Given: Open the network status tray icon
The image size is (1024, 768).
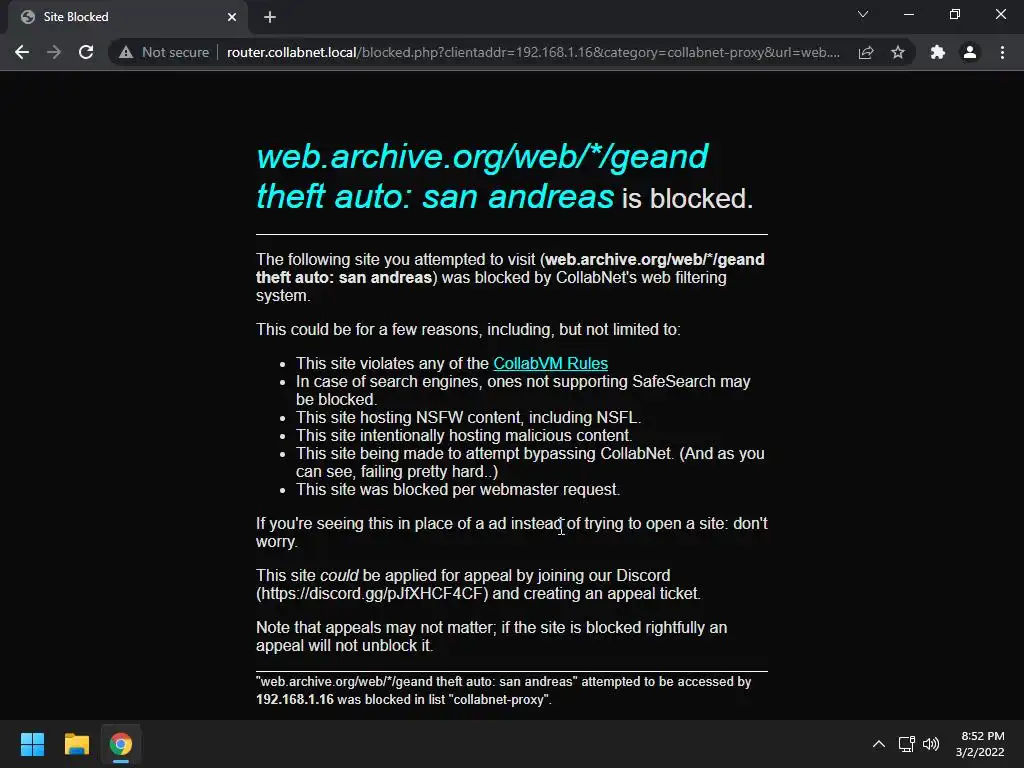Looking at the screenshot, I should pos(906,744).
